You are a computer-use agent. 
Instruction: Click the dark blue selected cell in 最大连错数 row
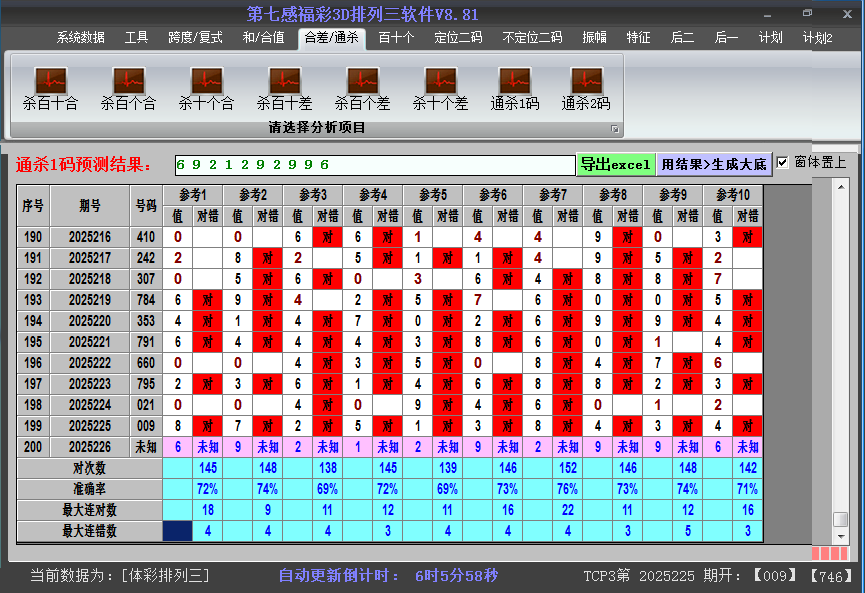[178, 531]
